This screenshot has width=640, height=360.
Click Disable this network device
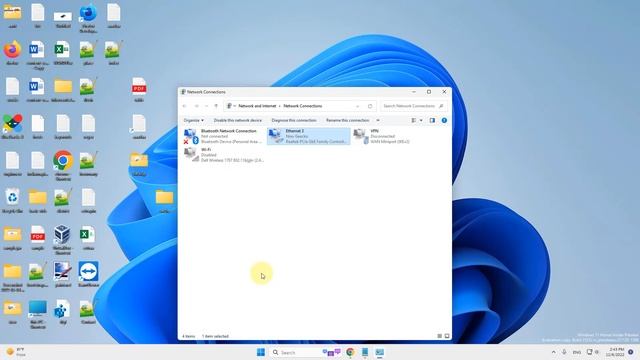[238, 120]
